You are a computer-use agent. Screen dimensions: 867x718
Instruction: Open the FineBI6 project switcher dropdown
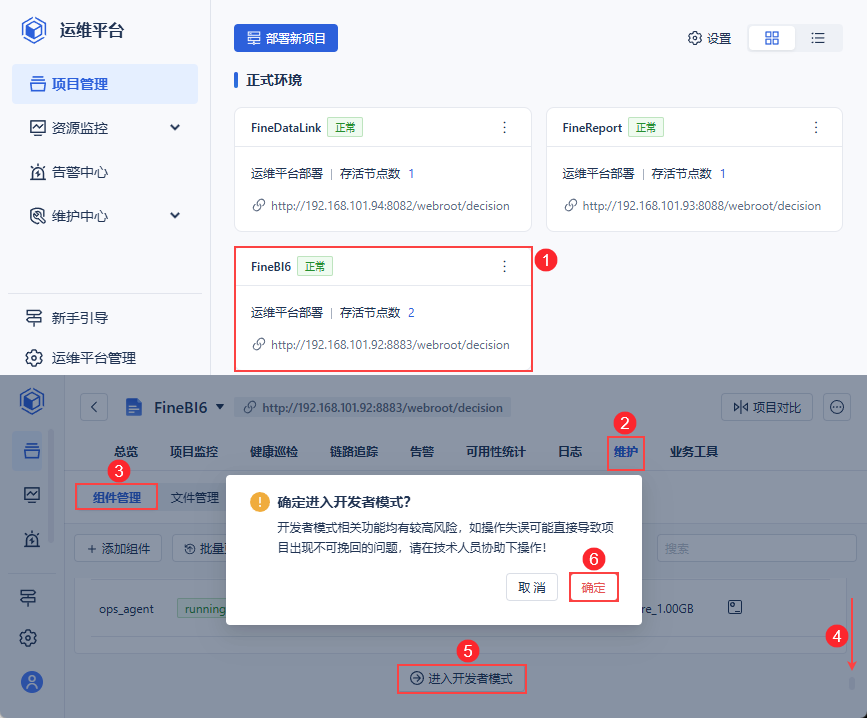[220, 407]
